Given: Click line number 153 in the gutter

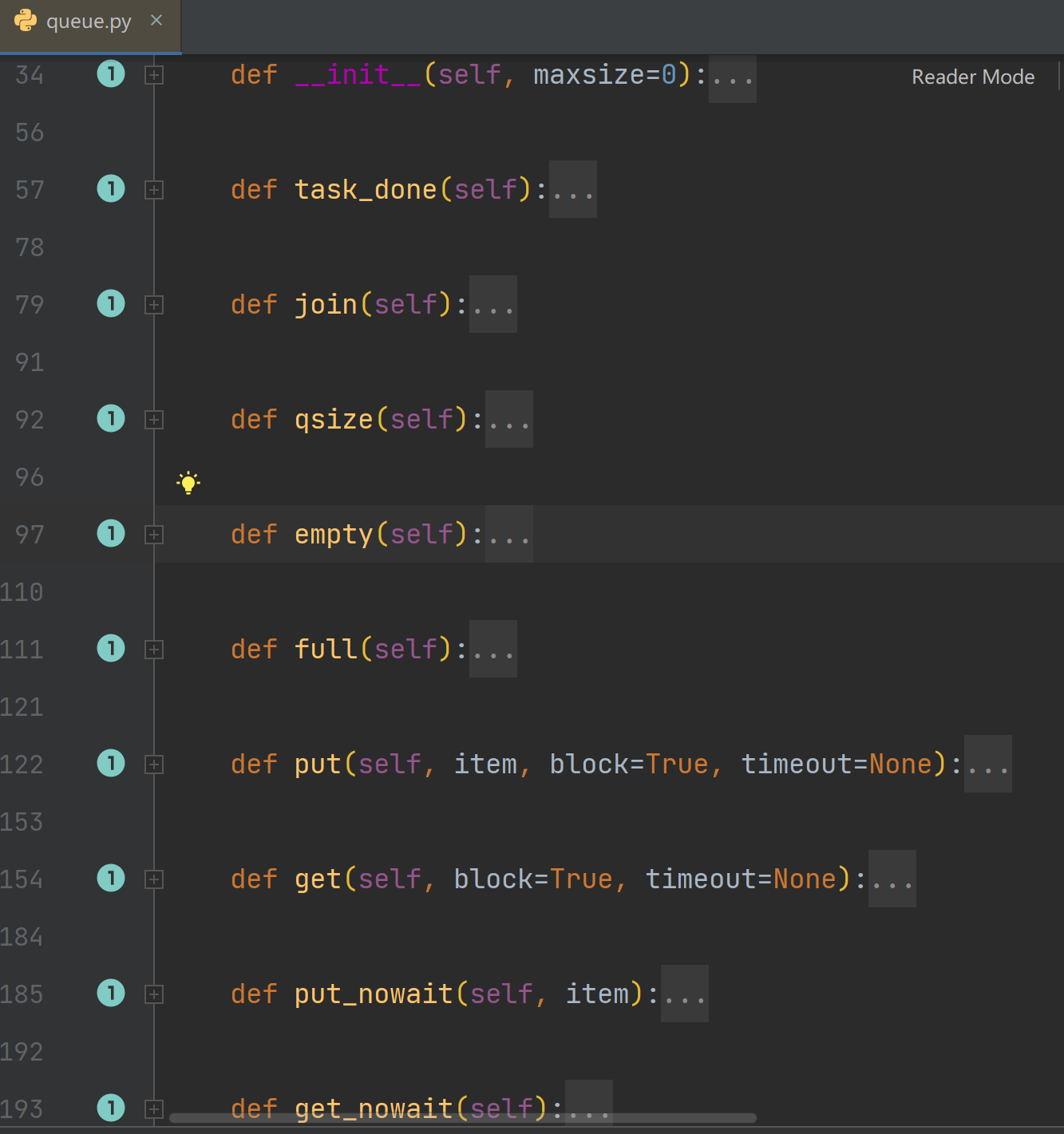Looking at the screenshot, I should [22, 822].
